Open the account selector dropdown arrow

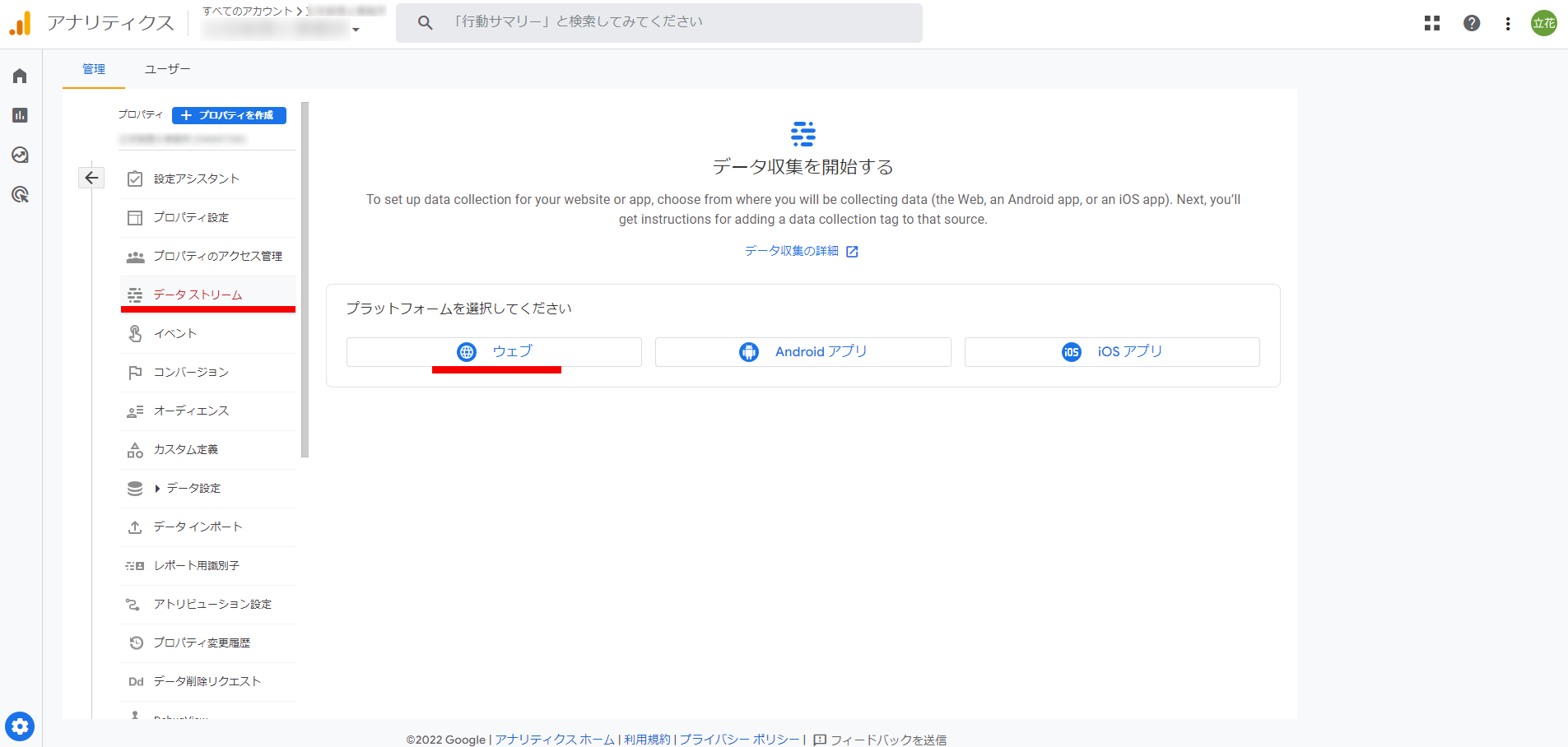356,30
